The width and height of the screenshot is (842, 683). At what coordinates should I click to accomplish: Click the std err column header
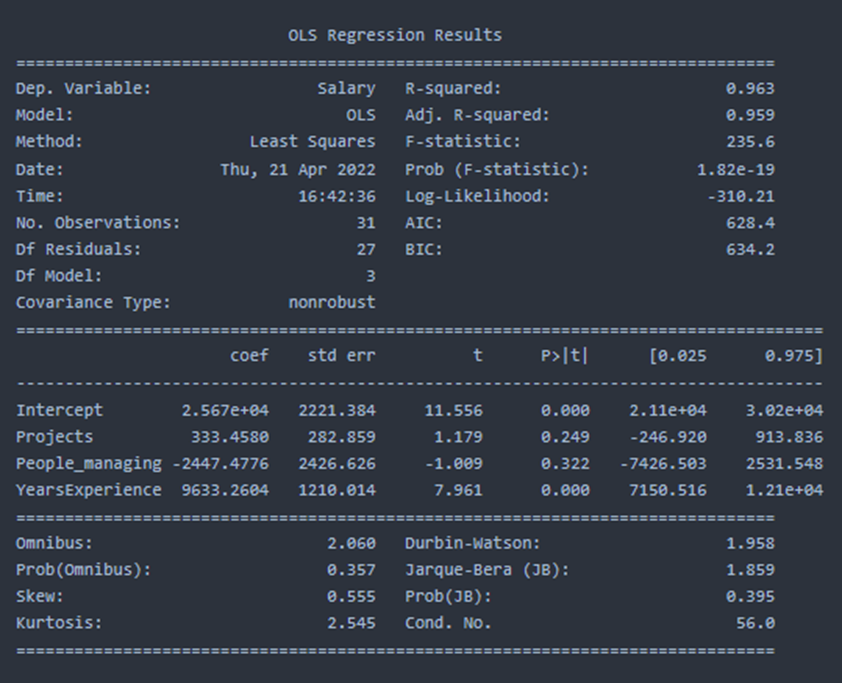pyautogui.click(x=341, y=355)
